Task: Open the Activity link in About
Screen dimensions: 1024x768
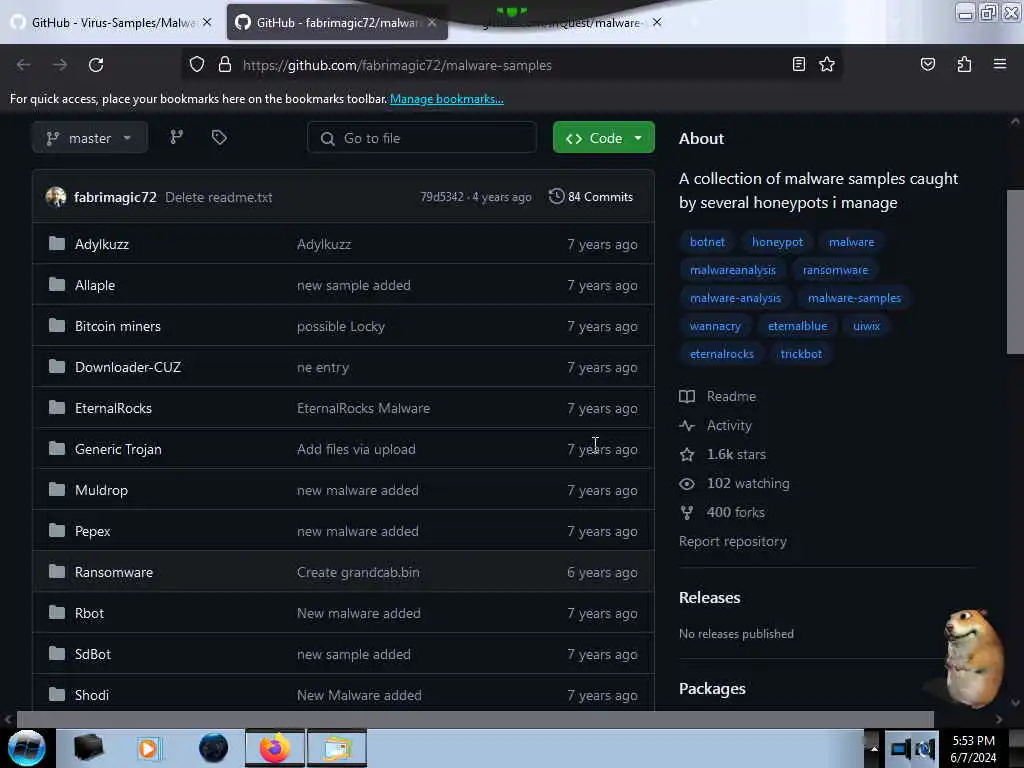Action: pyautogui.click(x=716, y=426)
